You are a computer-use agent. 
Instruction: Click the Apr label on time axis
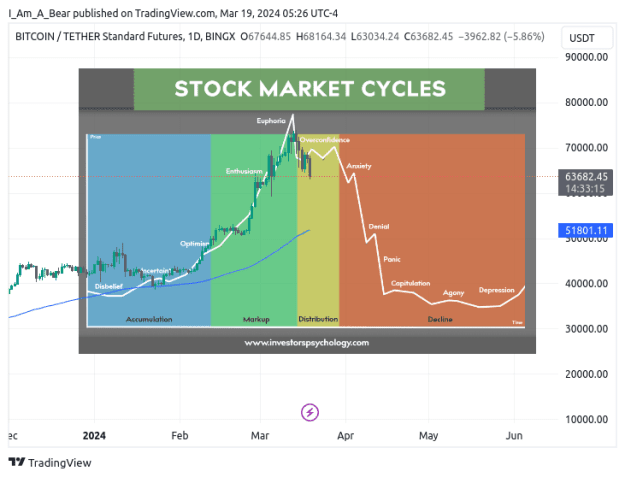point(345,436)
